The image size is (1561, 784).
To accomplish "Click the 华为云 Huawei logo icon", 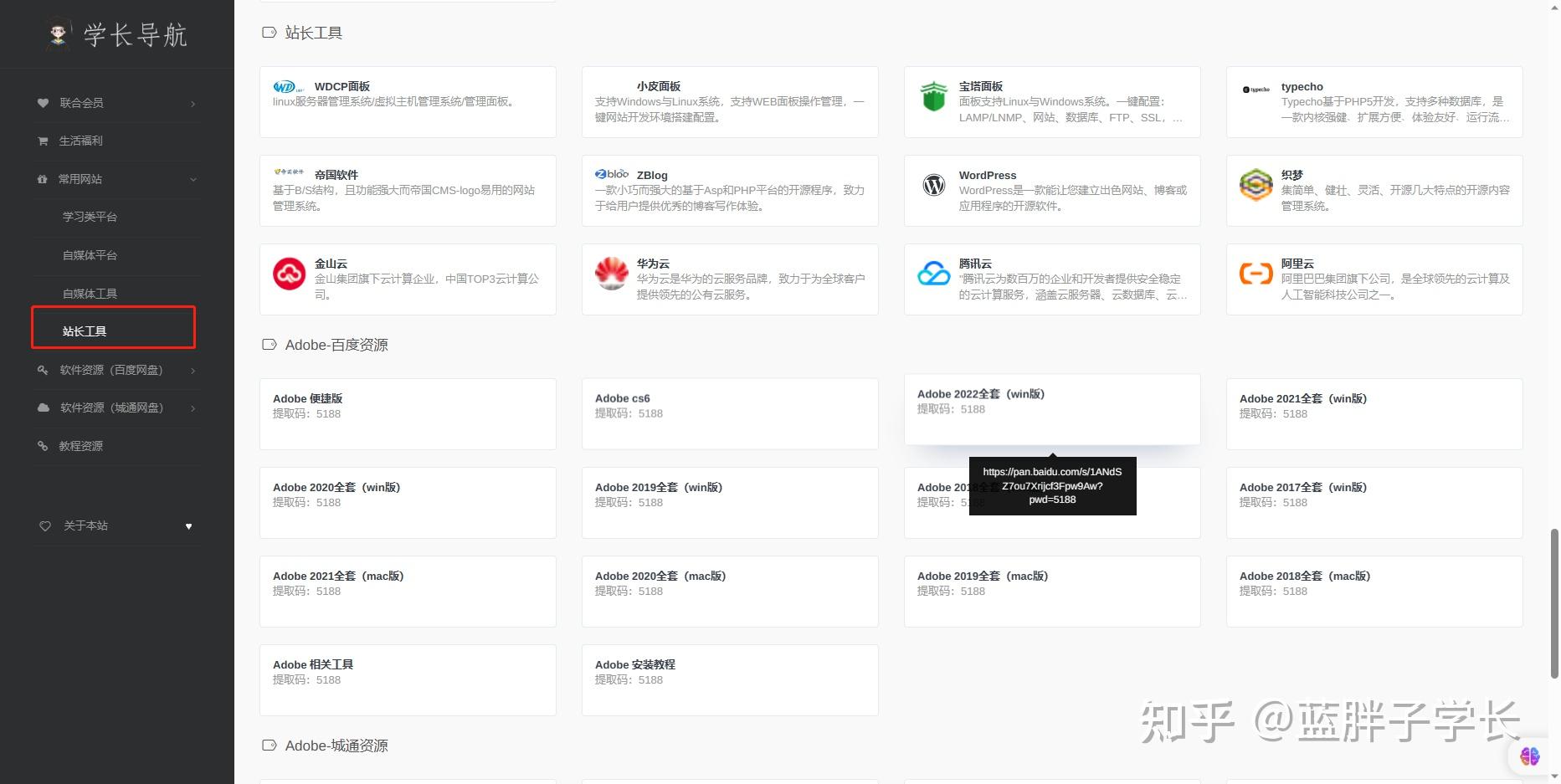I will [x=611, y=273].
